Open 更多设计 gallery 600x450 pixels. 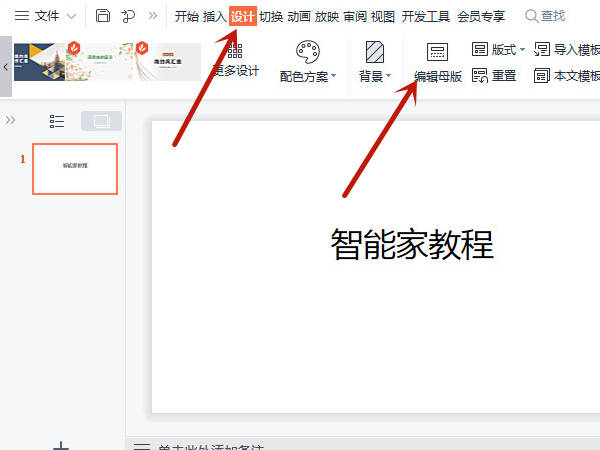235,60
